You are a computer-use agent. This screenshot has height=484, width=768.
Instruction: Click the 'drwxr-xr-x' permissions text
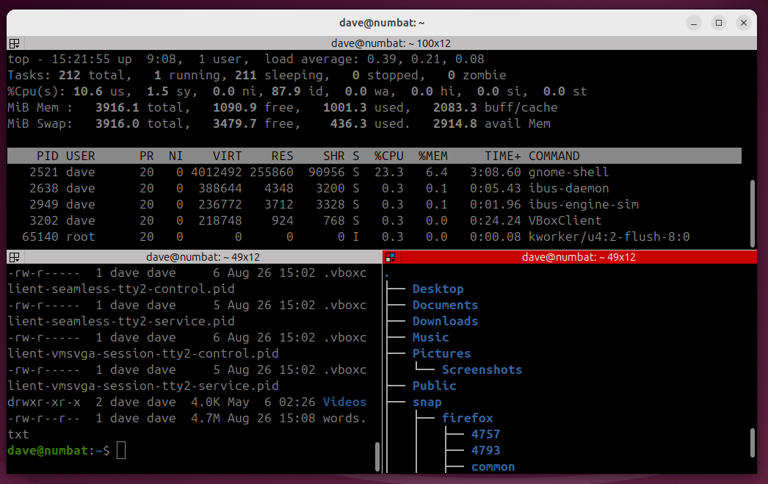44,402
